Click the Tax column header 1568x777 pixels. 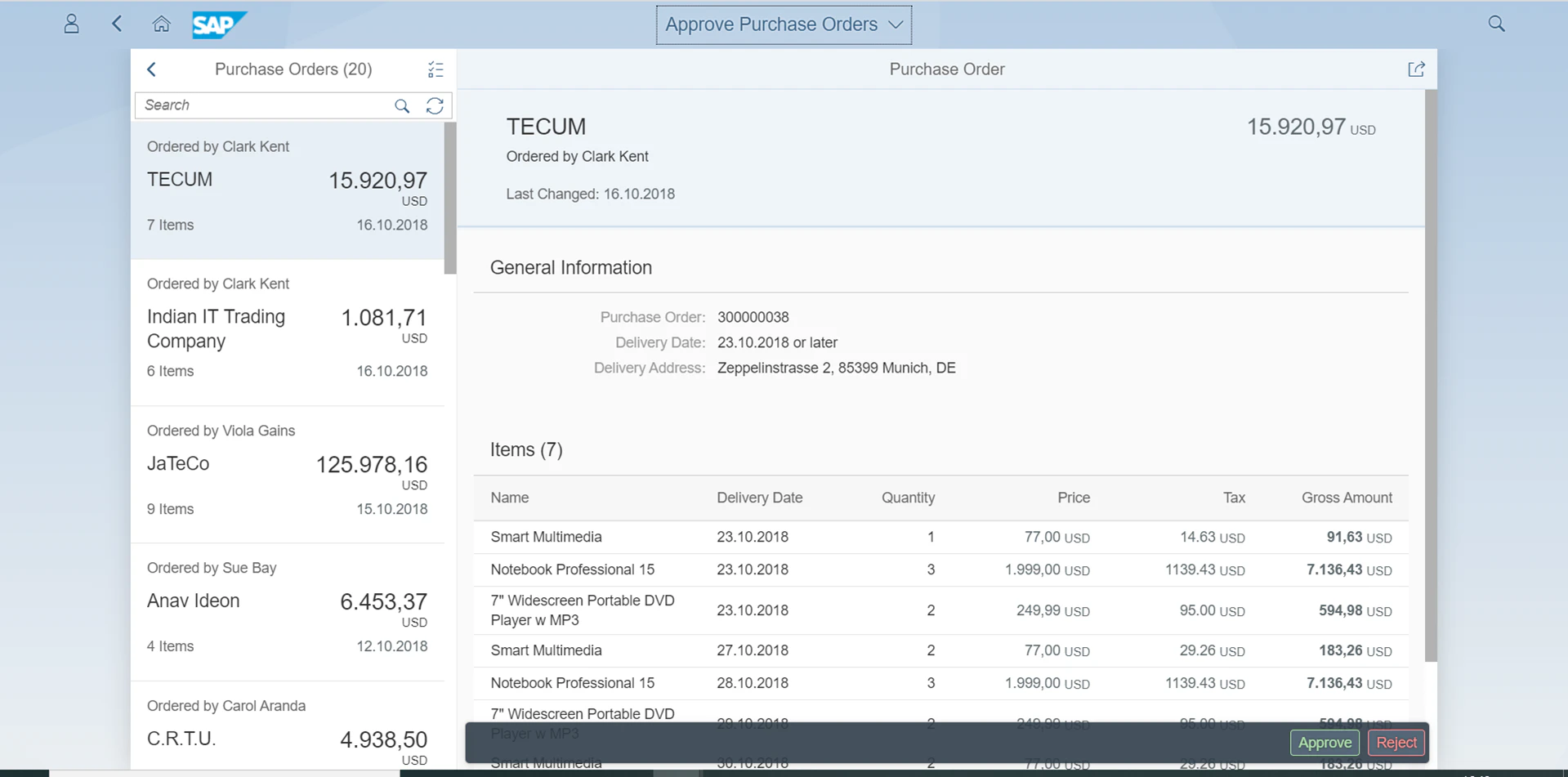[1234, 498]
